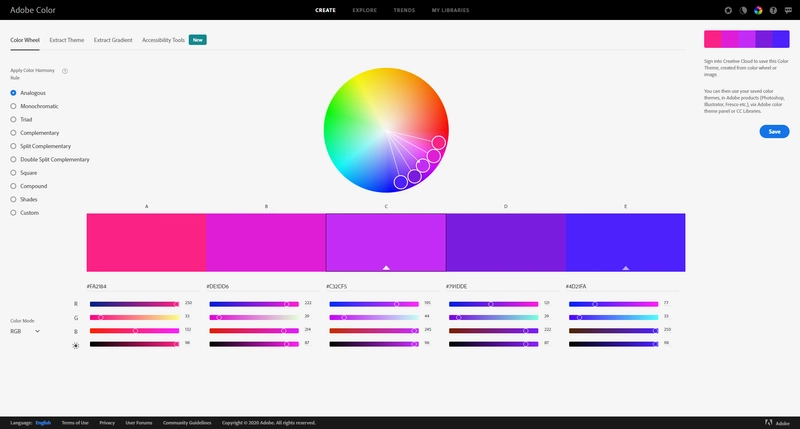800x429 pixels.
Task: Click the New badge next to Accessibility Tools
Action: coord(197,40)
